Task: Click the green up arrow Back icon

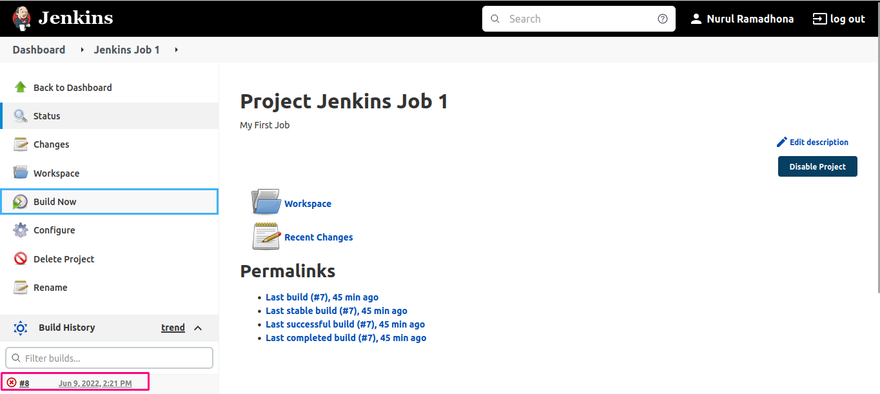Action: 21,87
